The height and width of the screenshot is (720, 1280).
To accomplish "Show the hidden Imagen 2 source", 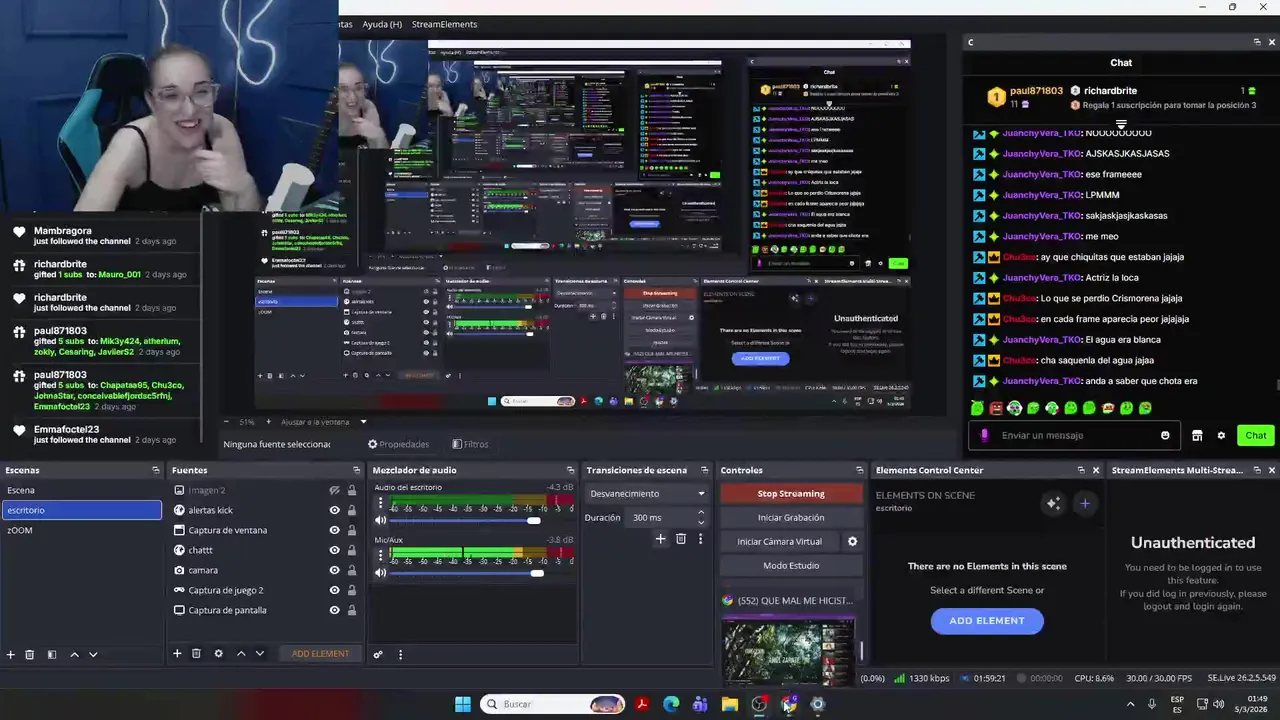I will (335, 490).
